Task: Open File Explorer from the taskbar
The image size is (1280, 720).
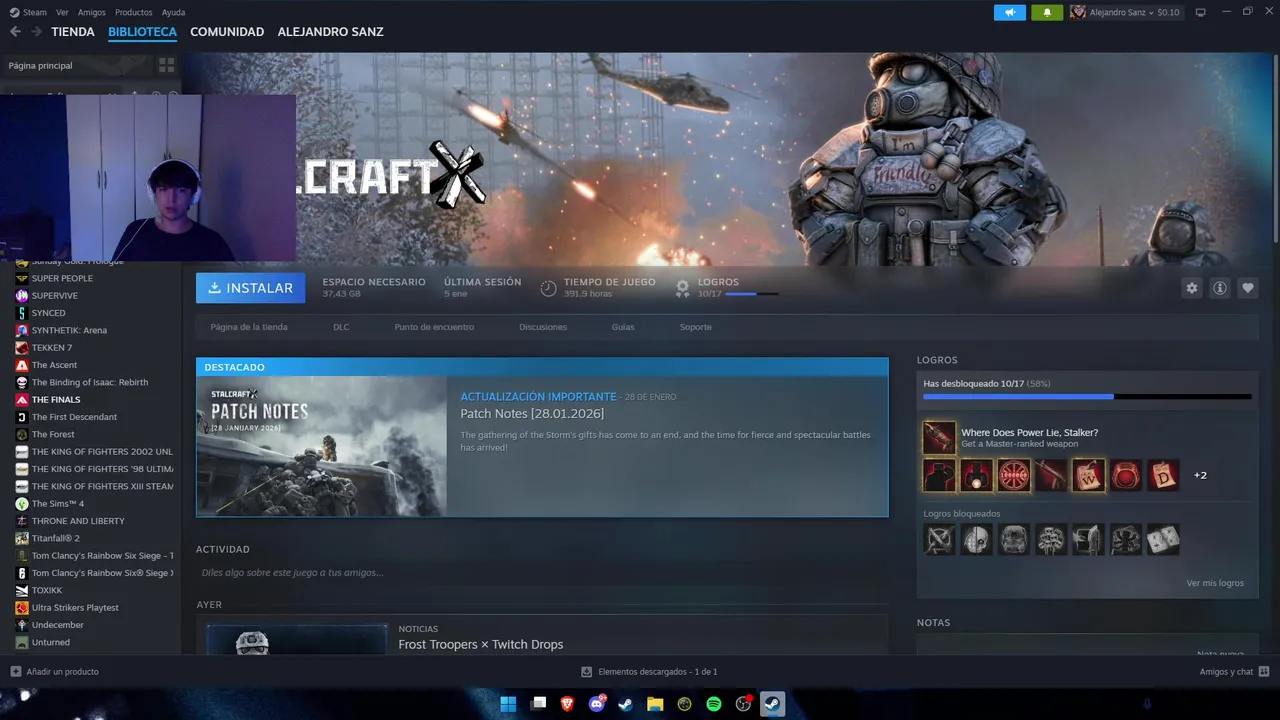Action: 655,704
